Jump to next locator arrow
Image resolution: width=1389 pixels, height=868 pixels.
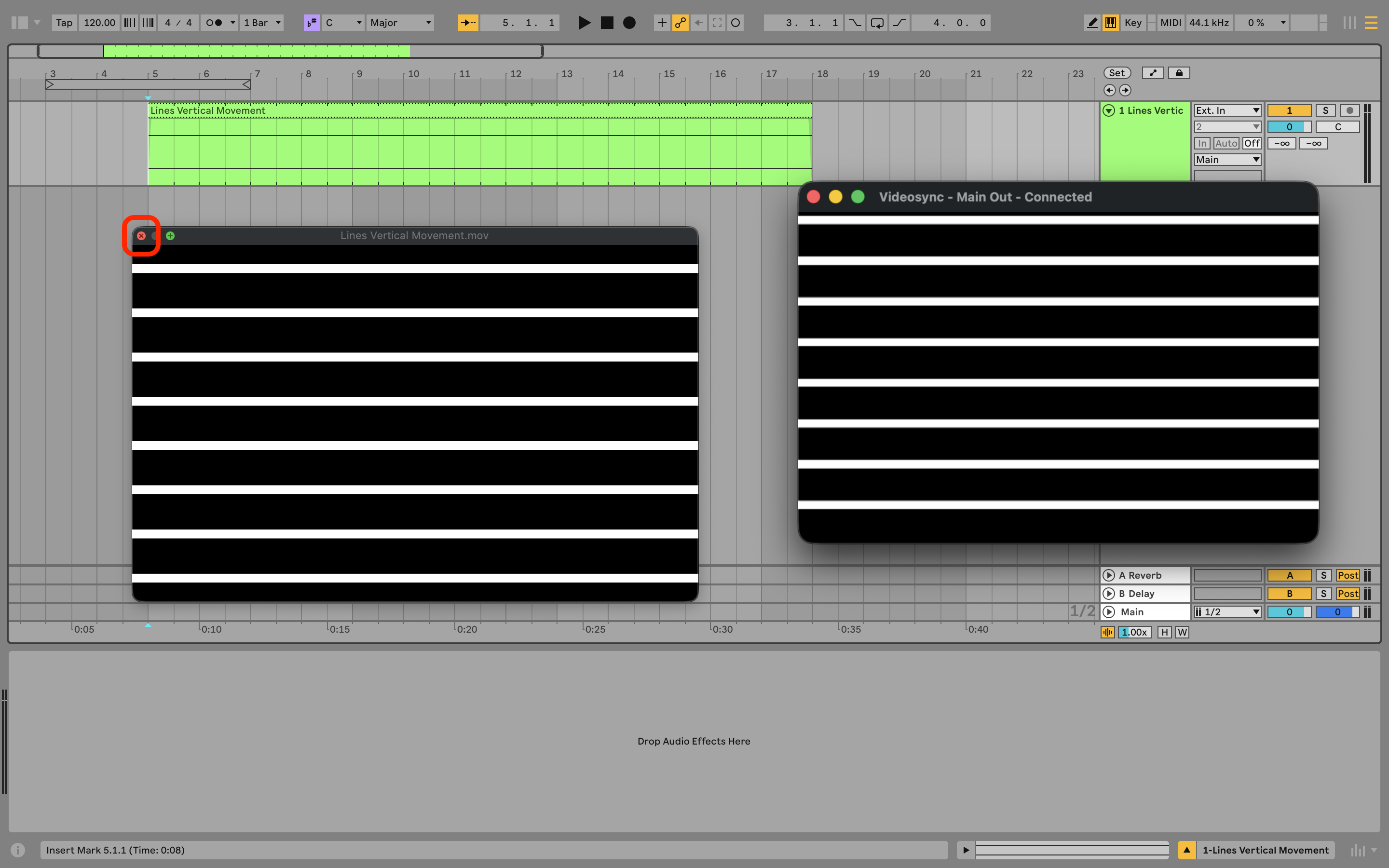(1125, 90)
